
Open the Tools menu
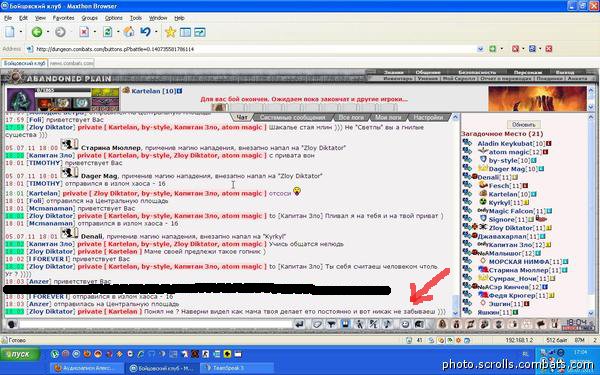[136, 18]
